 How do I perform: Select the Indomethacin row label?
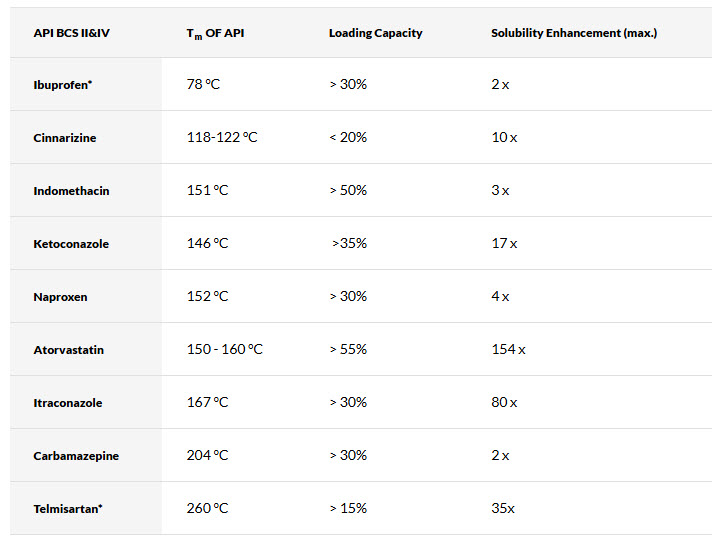point(71,191)
